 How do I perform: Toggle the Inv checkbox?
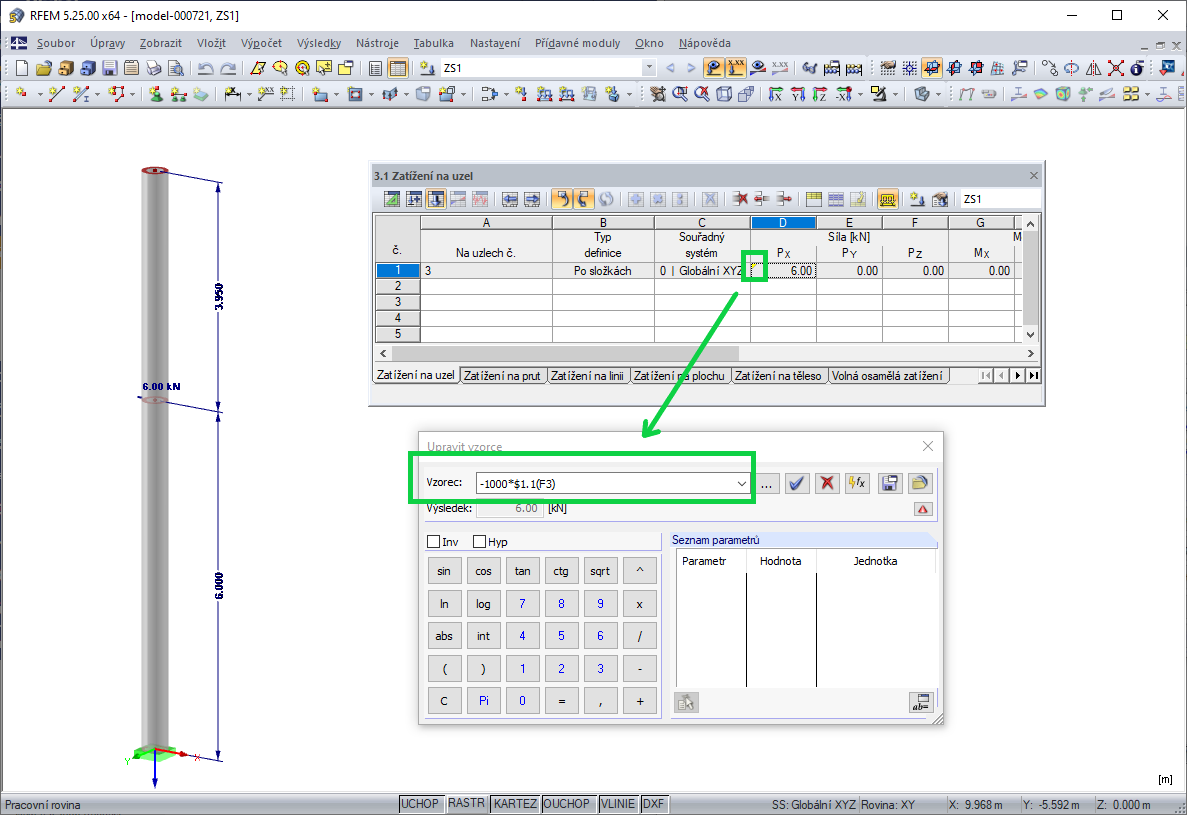coord(434,542)
